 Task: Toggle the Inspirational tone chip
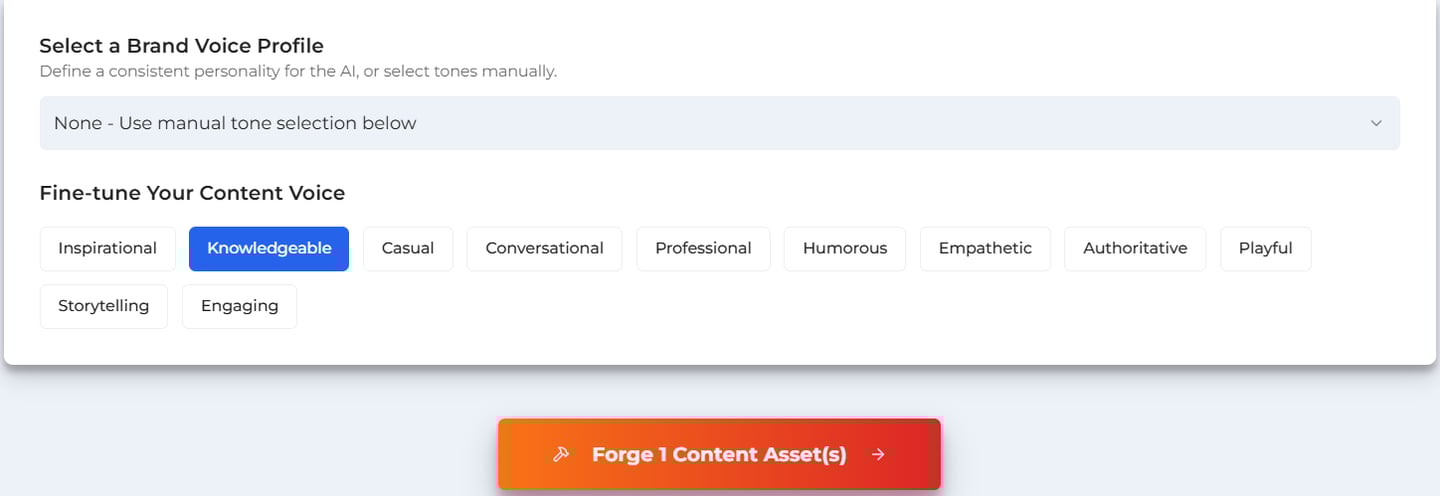click(108, 249)
